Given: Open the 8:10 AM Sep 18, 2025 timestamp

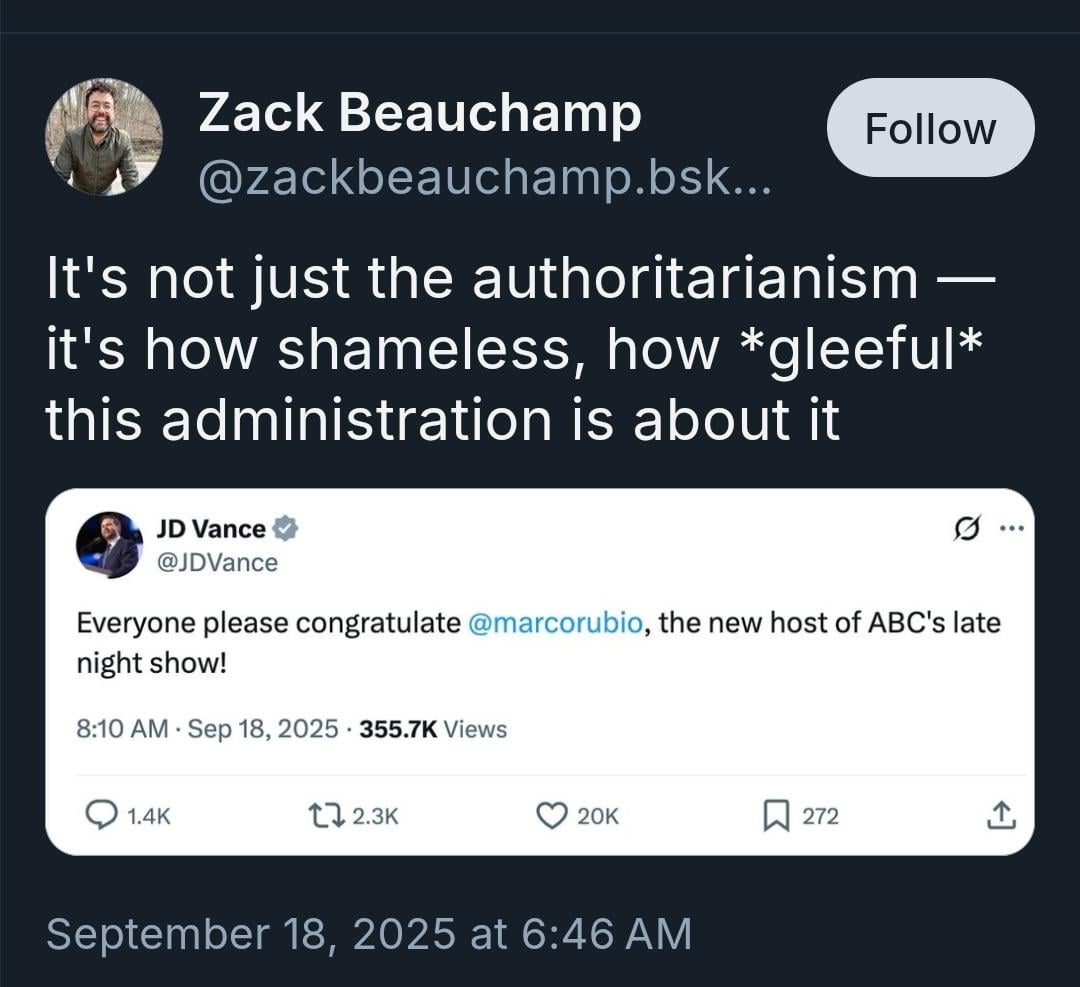Looking at the screenshot, I should tap(207, 729).
